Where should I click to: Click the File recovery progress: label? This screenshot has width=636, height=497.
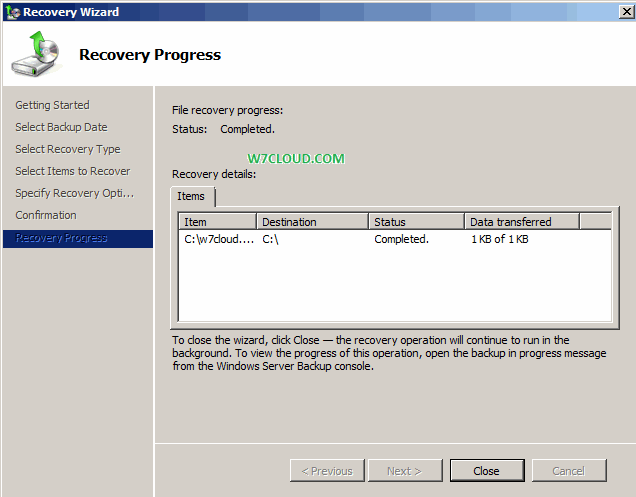[228, 110]
